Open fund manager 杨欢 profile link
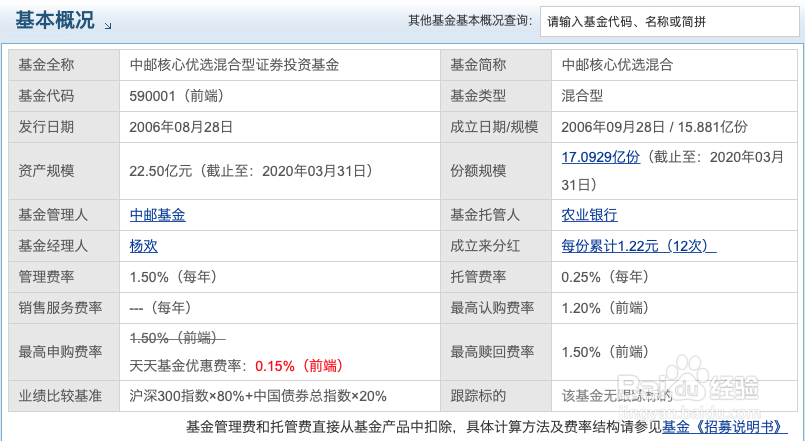805x441 pixels. tap(144, 246)
